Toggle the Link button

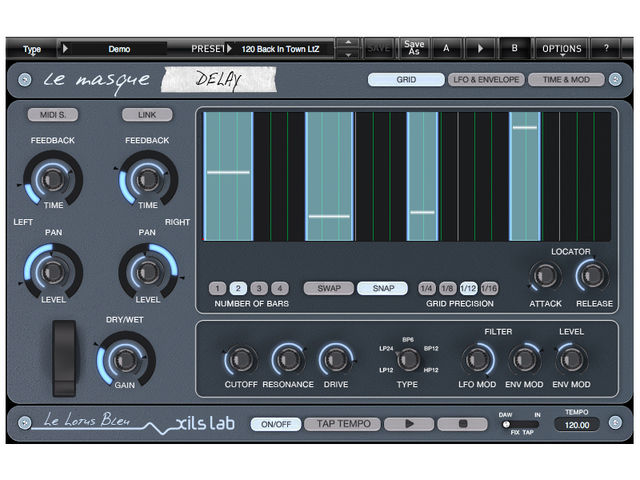pyautogui.click(x=147, y=115)
